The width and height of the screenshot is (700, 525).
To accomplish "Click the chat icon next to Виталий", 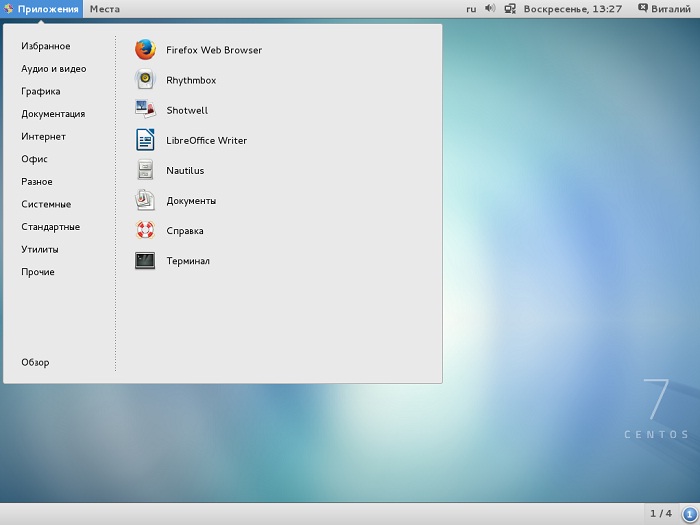I will point(642,8).
